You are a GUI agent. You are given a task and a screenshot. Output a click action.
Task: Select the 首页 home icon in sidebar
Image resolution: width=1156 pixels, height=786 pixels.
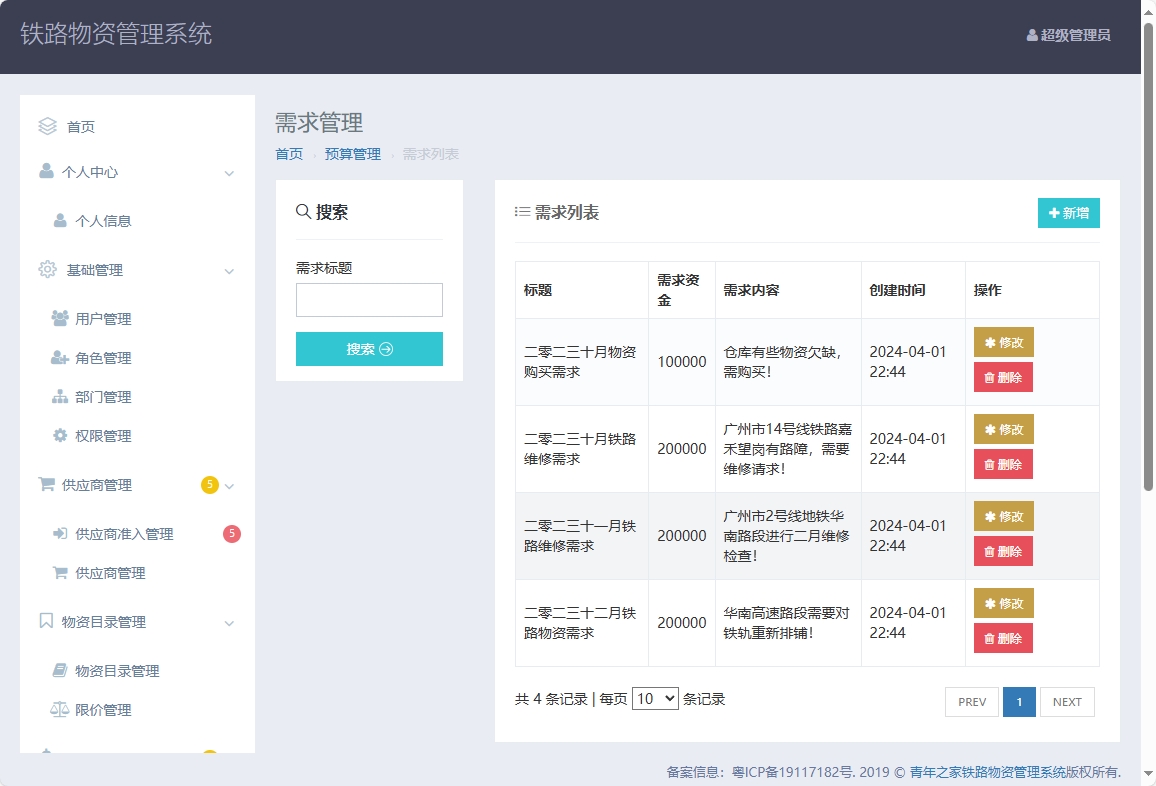(x=46, y=126)
